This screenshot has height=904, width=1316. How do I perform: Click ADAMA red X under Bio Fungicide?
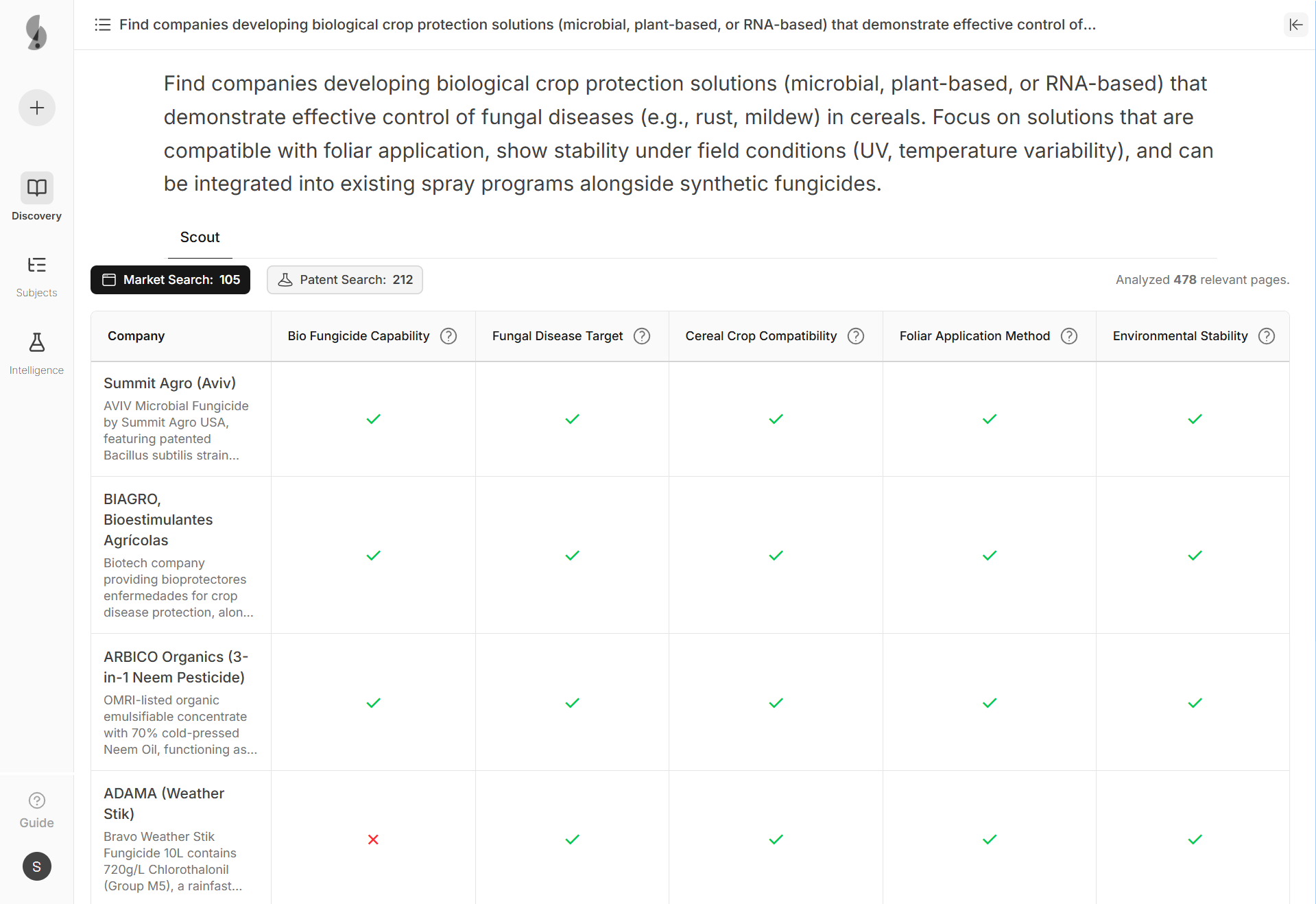tap(373, 840)
